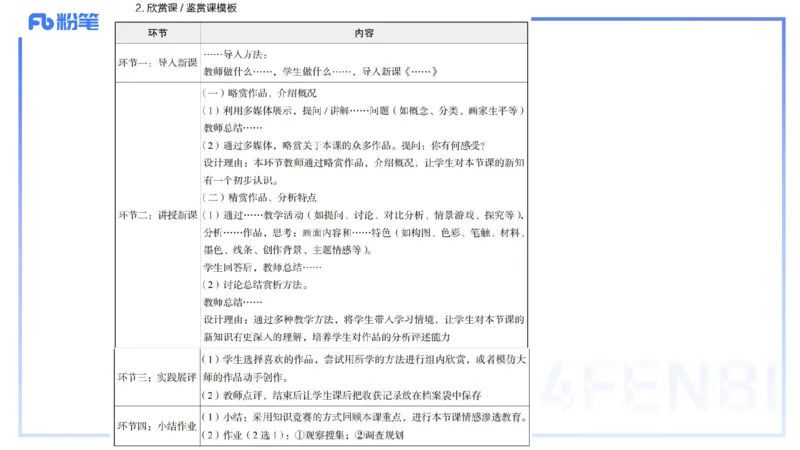Screen dimensions: 800x450
Task: Click the subheading '（一）略赏作品、介绍概况'
Action: 260,93
